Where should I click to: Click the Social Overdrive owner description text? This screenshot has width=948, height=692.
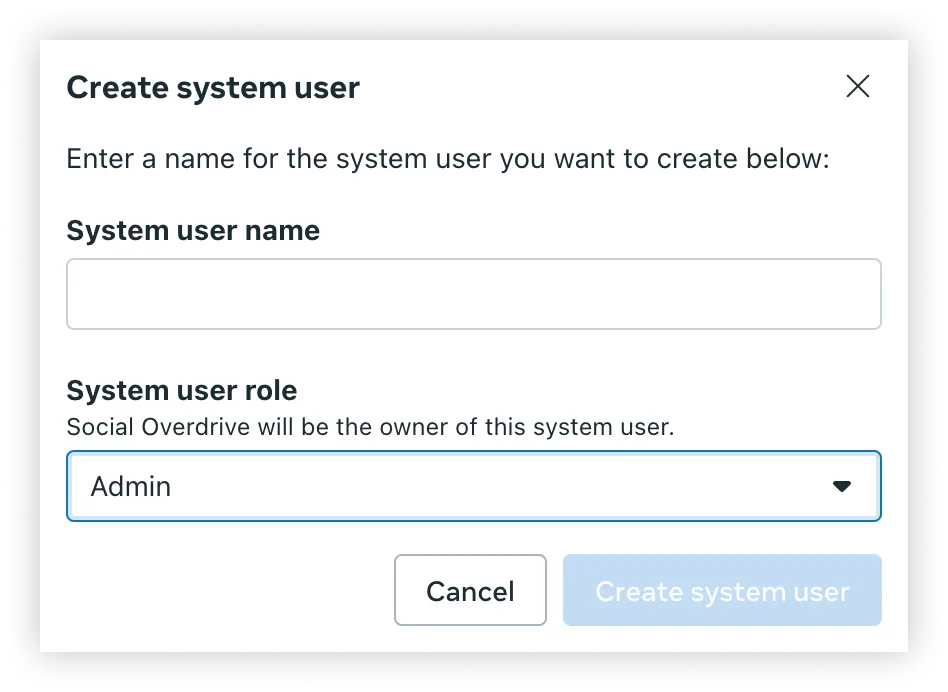point(370,427)
